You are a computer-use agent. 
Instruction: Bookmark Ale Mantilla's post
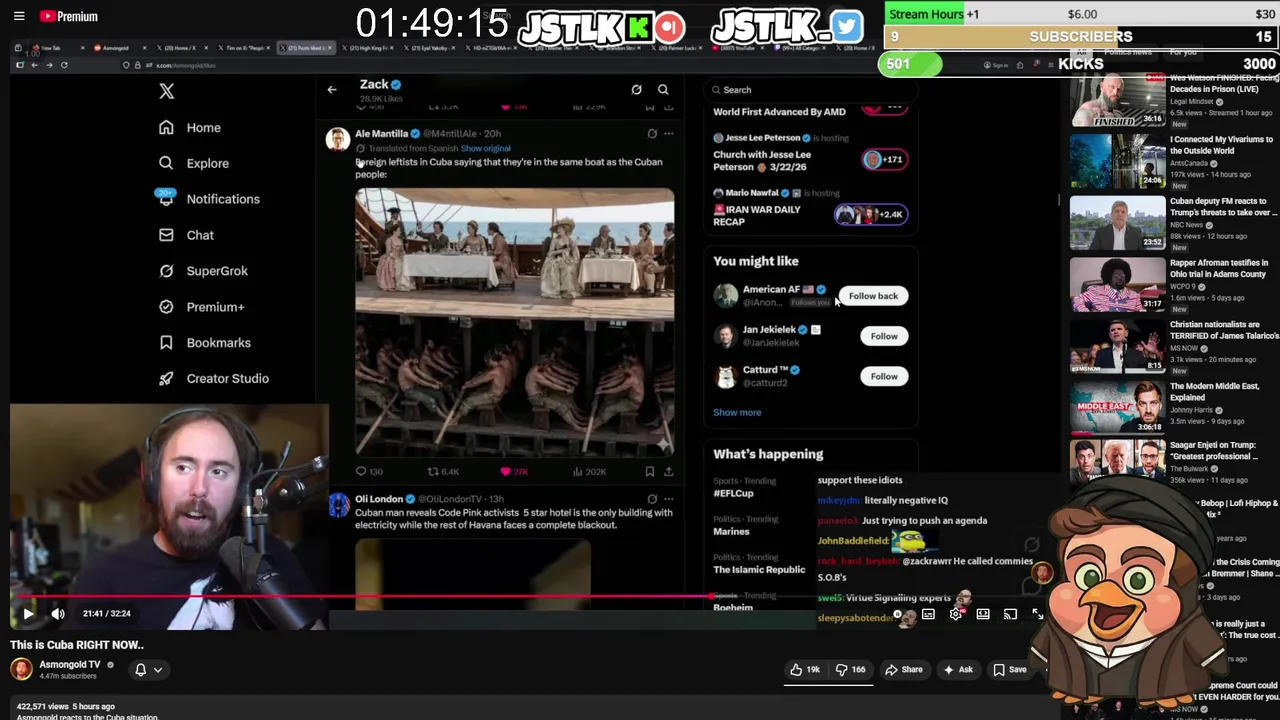click(650, 472)
